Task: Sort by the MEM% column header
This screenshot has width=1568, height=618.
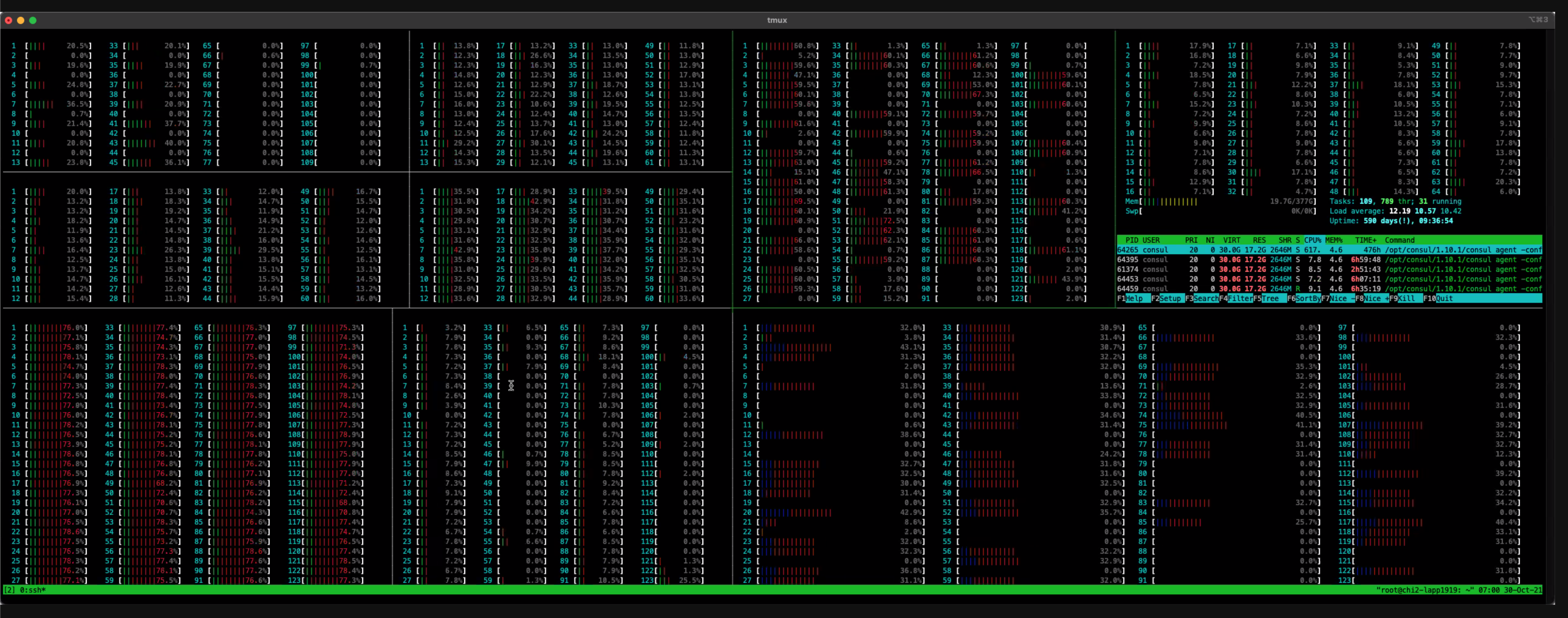Action: coord(1333,240)
